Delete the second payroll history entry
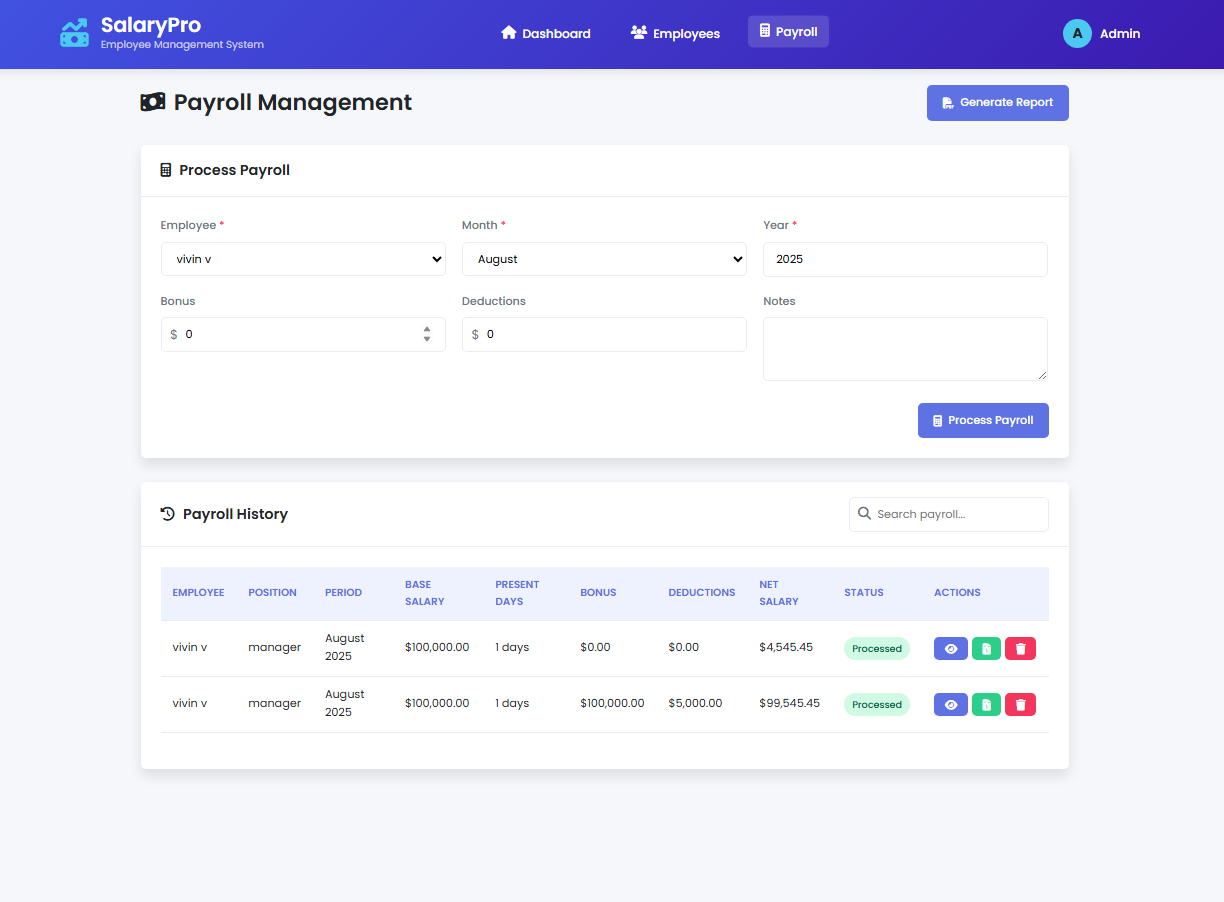 pyautogui.click(x=1020, y=705)
